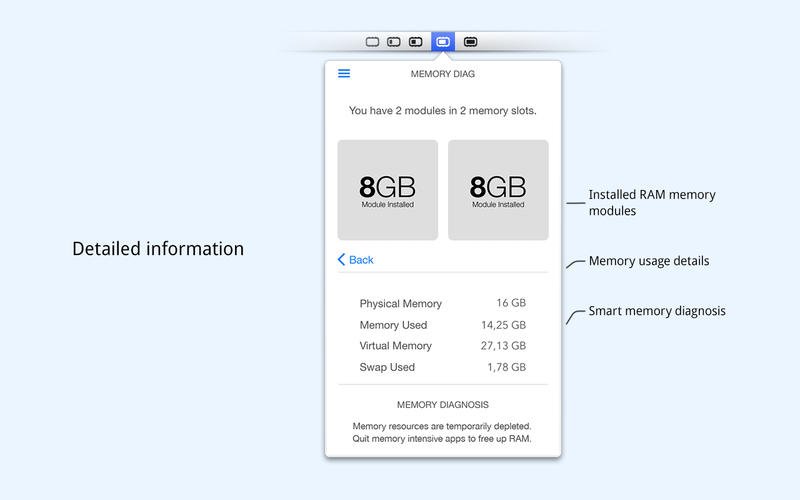Click the quarter-filled memory menu bar icon
Screen dimensions: 800x500
point(394,42)
